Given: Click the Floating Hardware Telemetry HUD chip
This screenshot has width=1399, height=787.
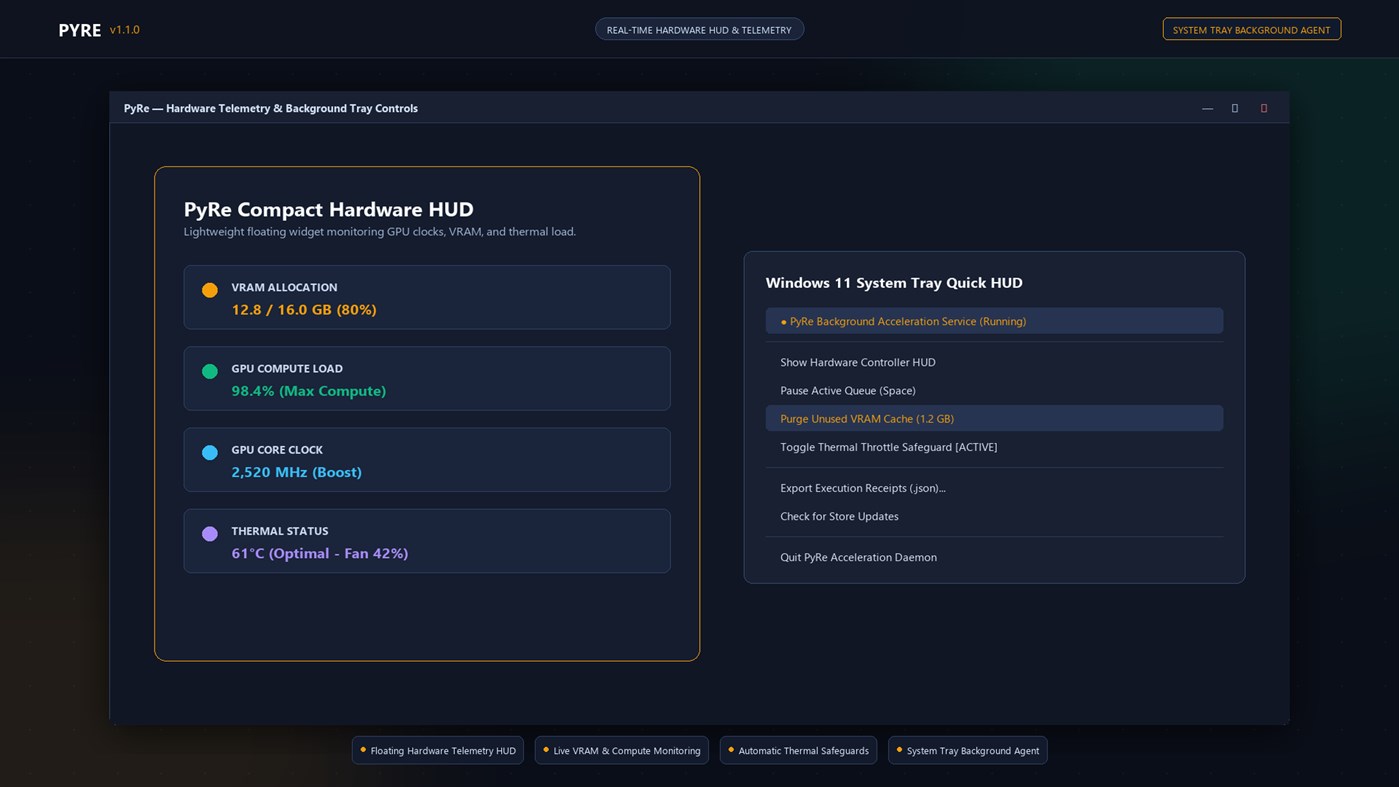Looking at the screenshot, I should tap(438, 750).
